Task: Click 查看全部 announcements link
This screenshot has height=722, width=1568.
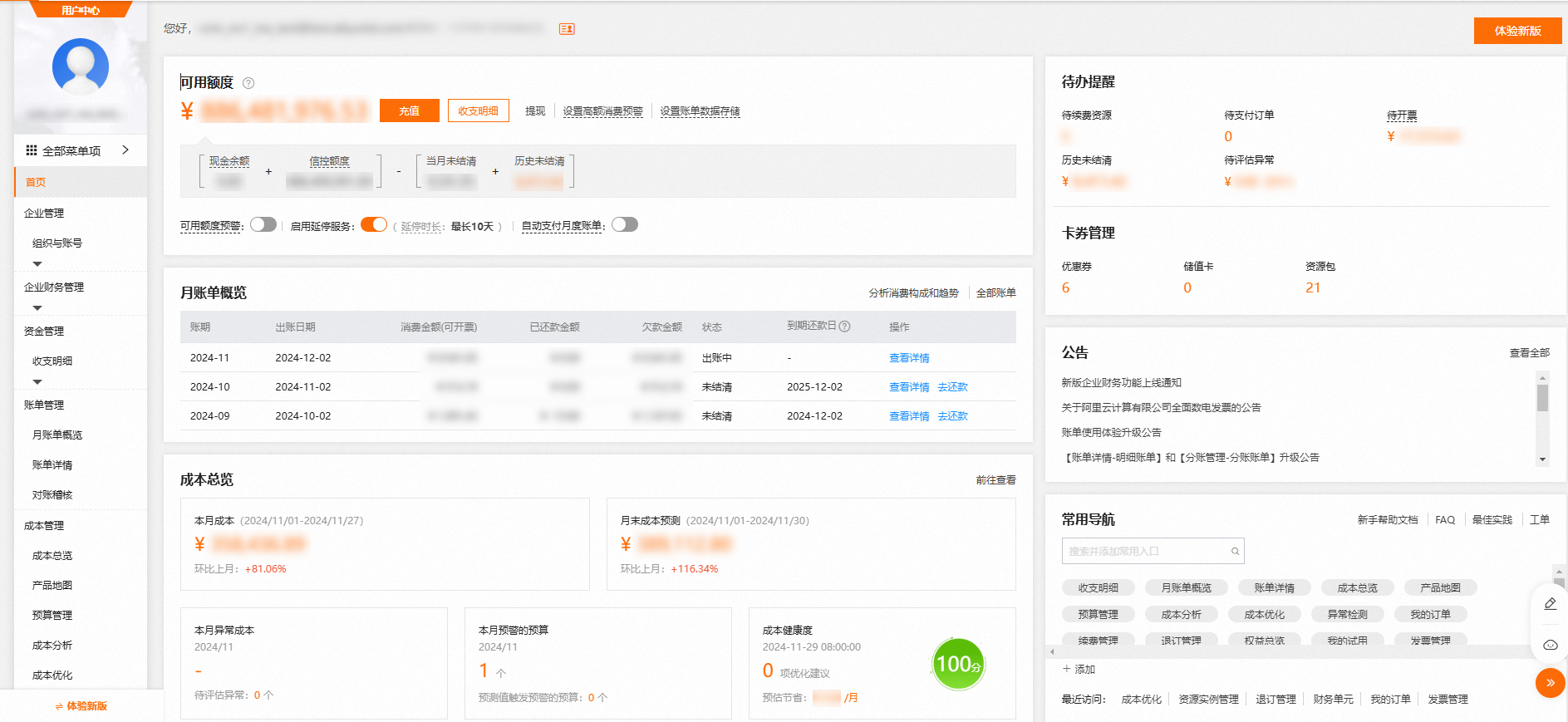Action: [1529, 353]
